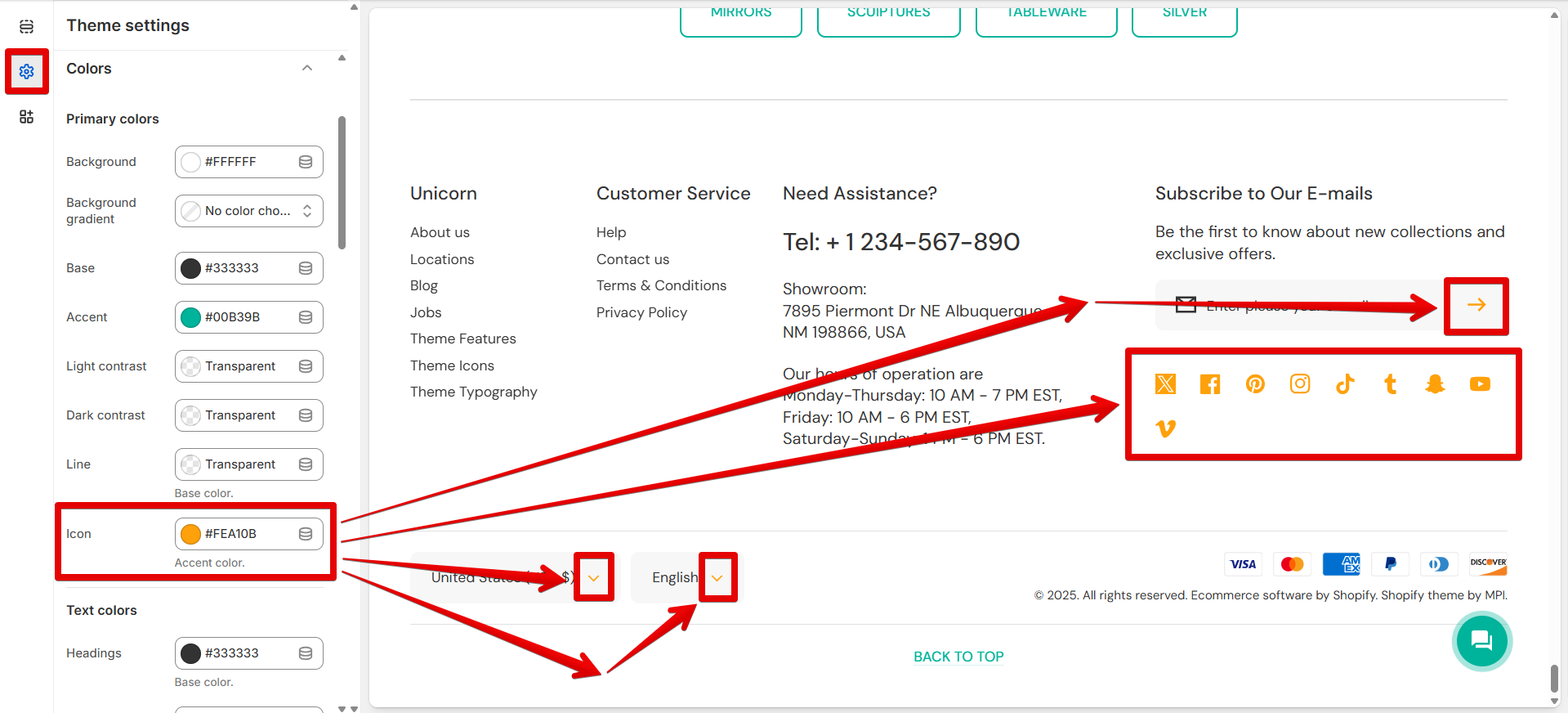Click the dynamic source icon for Accent
The image size is (1568, 713).
pos(306,317)
